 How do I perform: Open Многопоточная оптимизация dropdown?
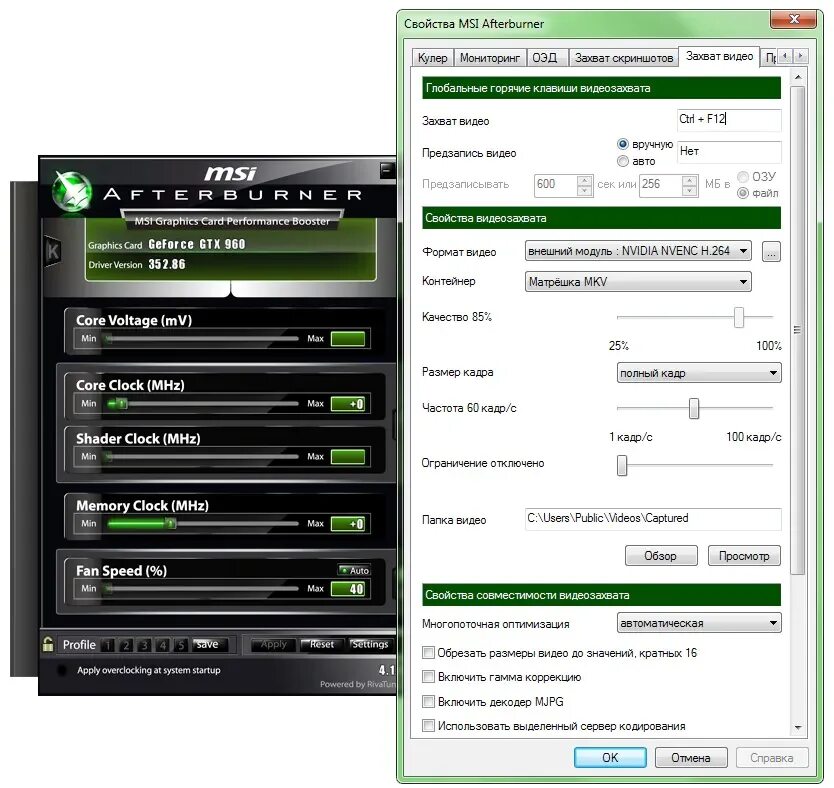(x=699, y=623)
